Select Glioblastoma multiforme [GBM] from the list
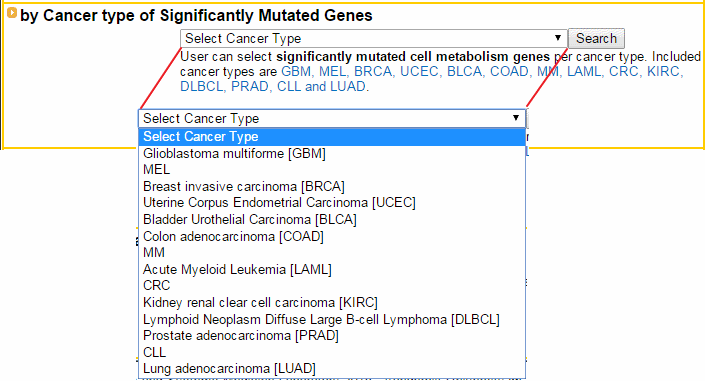705x381 pixels. tap(332, 153)
